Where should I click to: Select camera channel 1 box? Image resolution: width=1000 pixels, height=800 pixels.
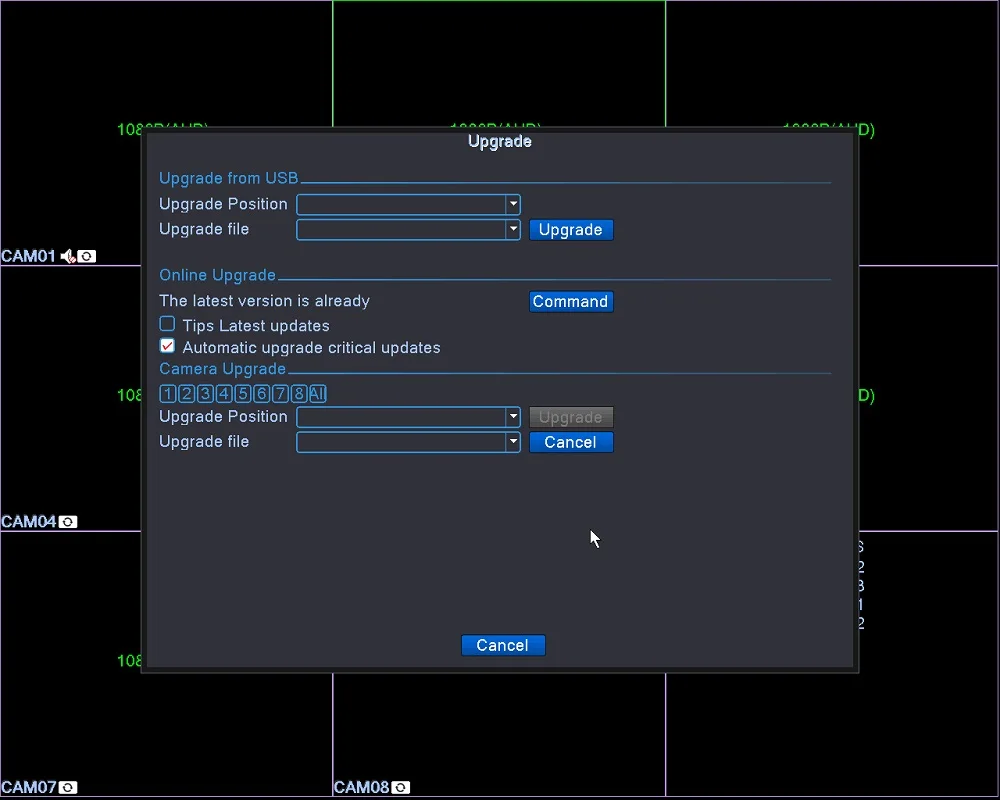point(168,394)
